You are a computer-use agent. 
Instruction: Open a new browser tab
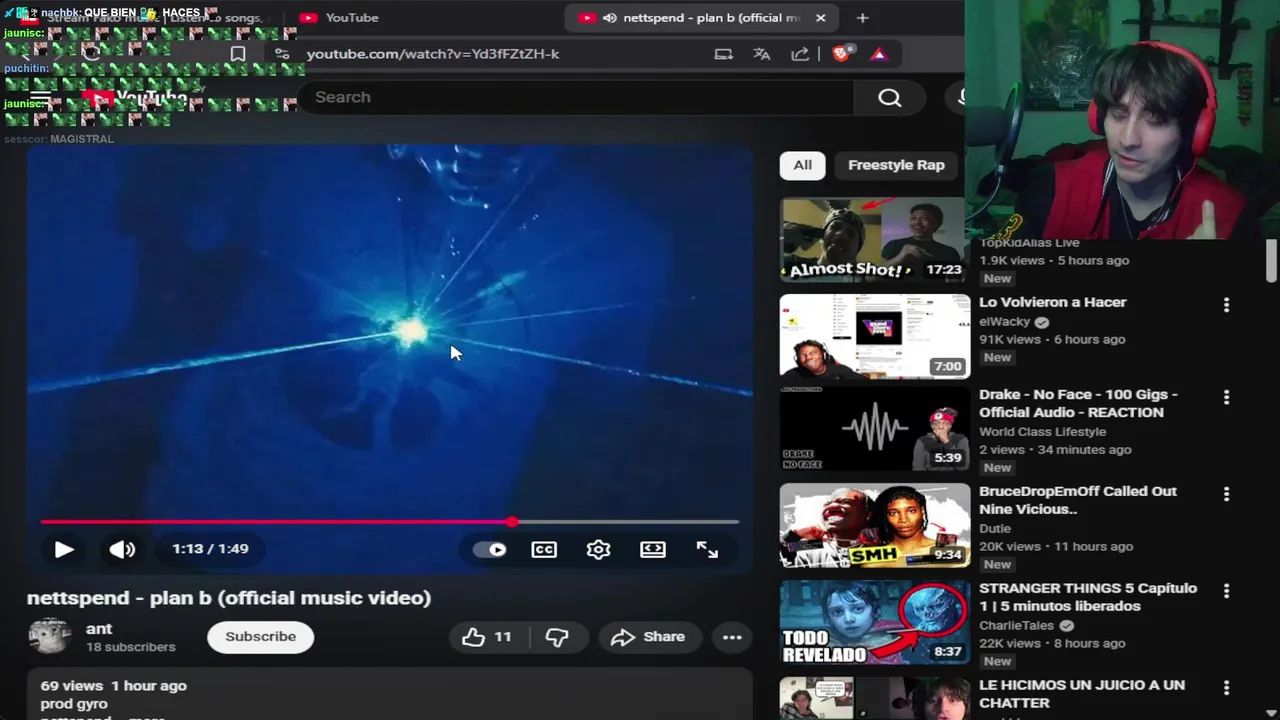click(863, 18)
